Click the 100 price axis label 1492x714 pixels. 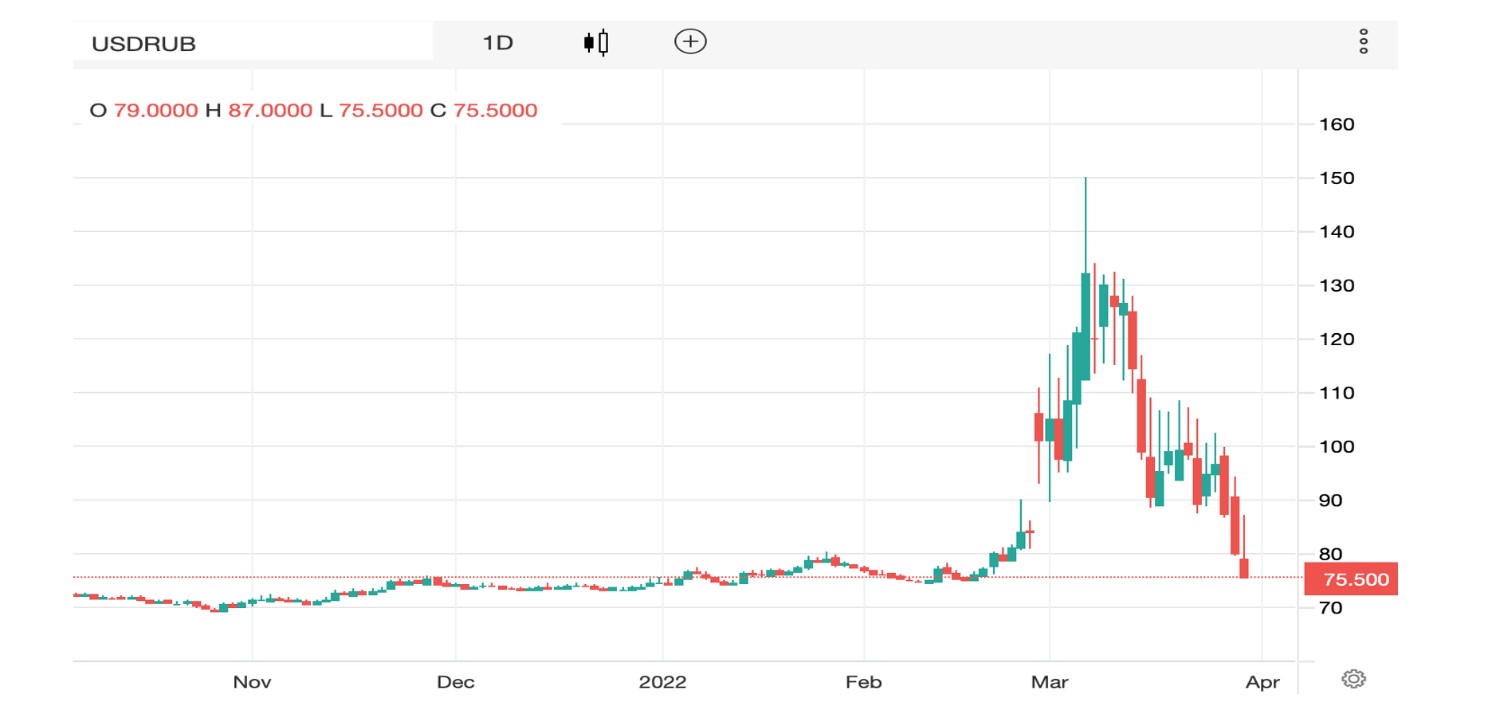[x=1338, y=446]
